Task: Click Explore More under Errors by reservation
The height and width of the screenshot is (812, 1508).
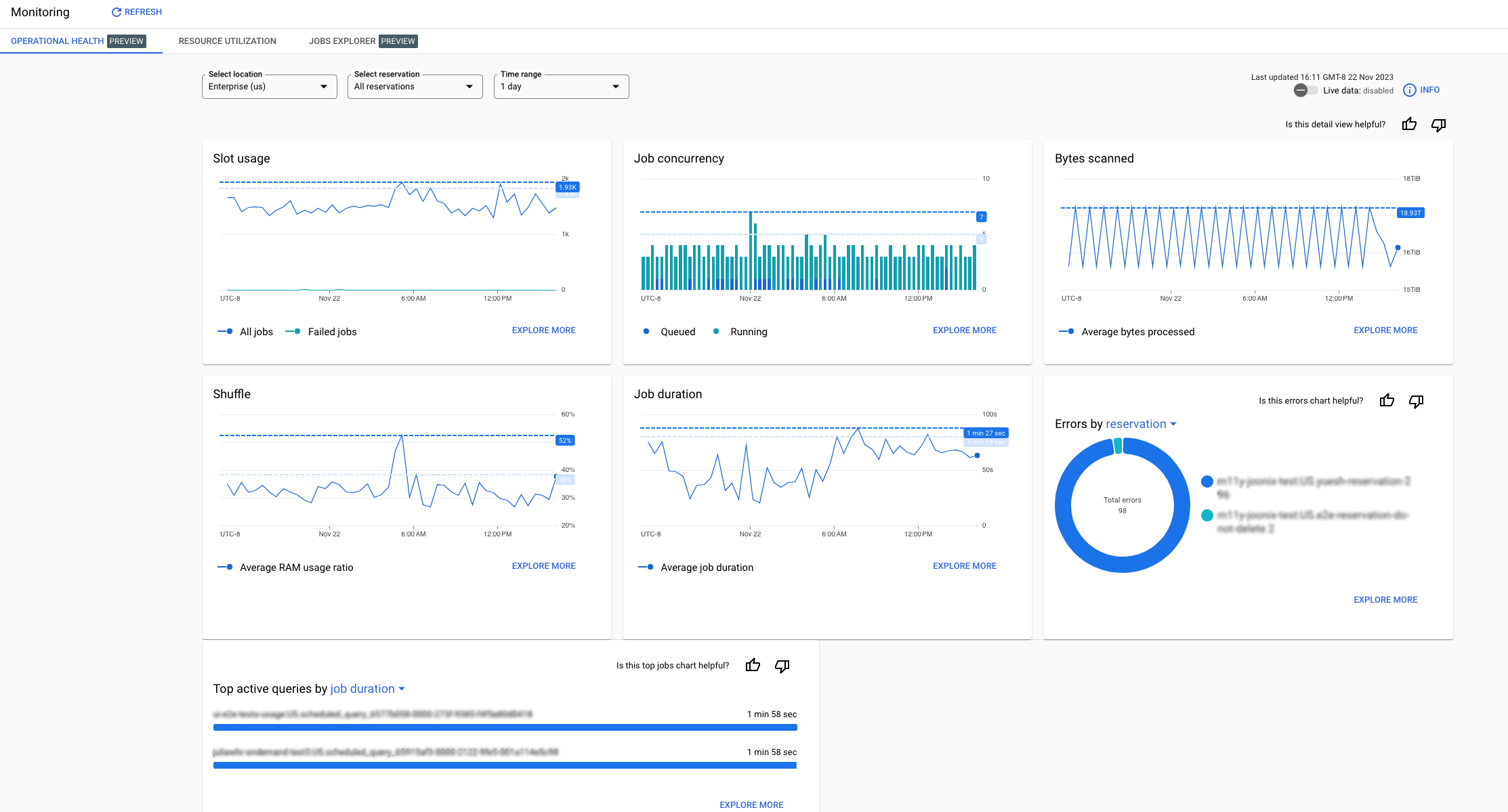Action: (x=1385, y=600)
